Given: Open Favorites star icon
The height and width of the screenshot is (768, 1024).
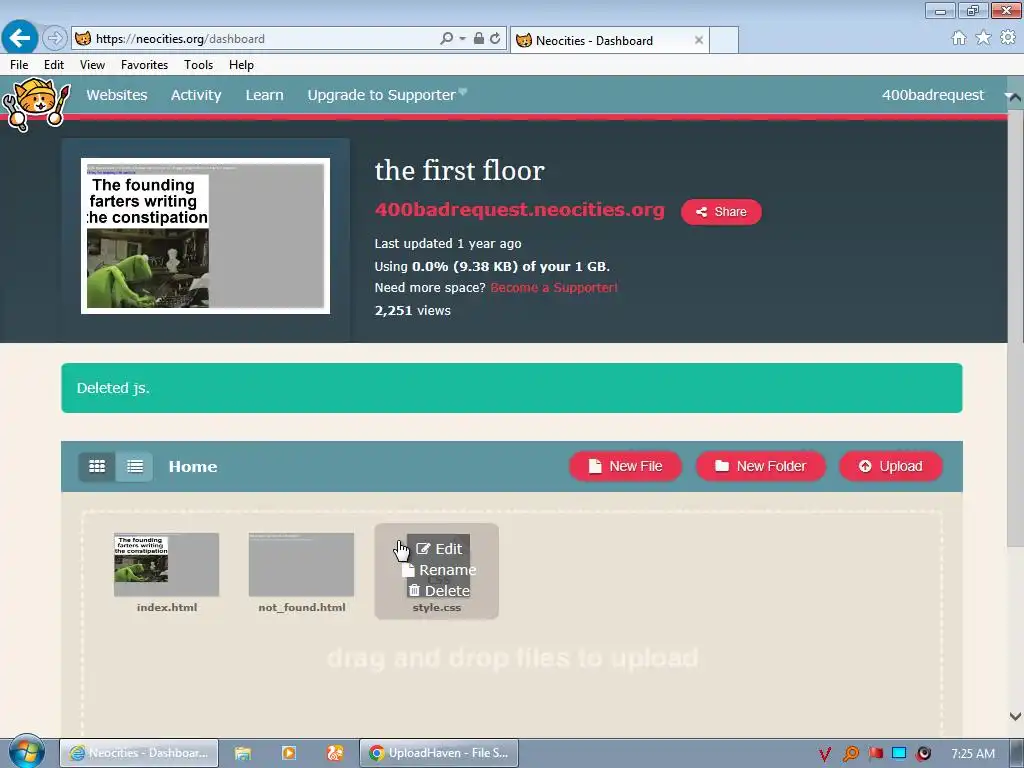Looking at the screenshot, I should pos(983,38).
